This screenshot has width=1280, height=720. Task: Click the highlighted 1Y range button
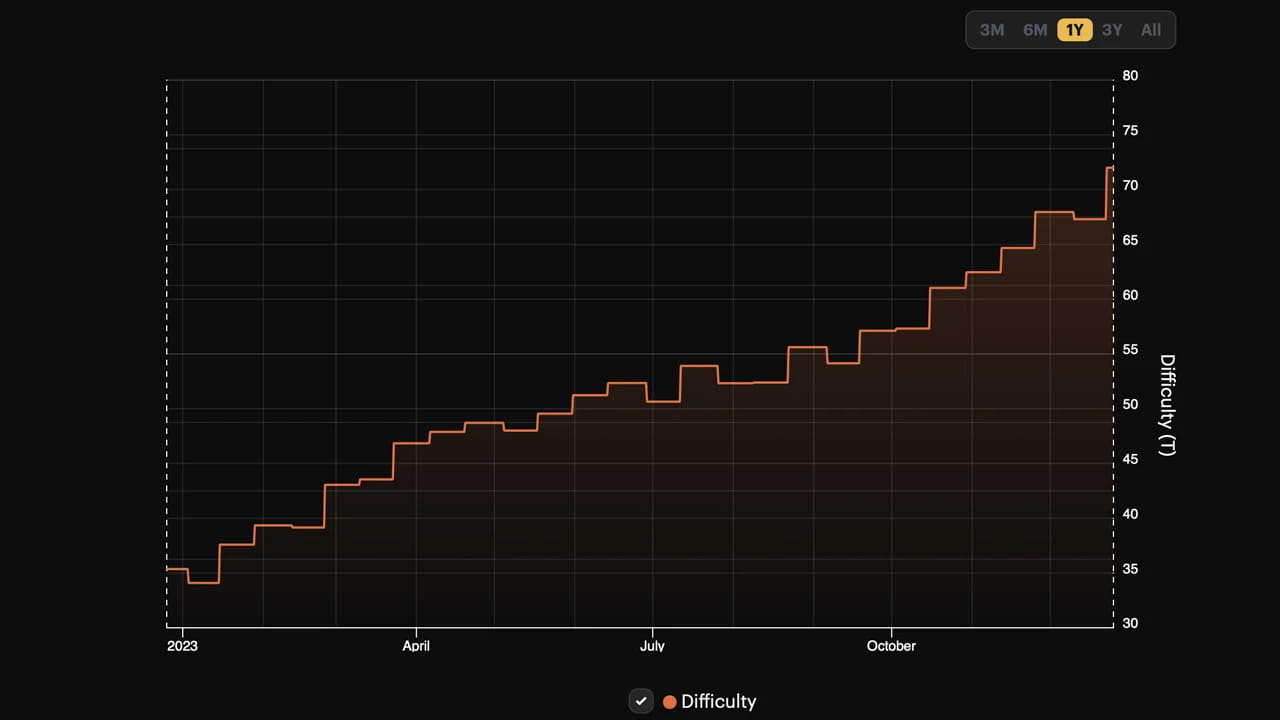(1074, 30)
